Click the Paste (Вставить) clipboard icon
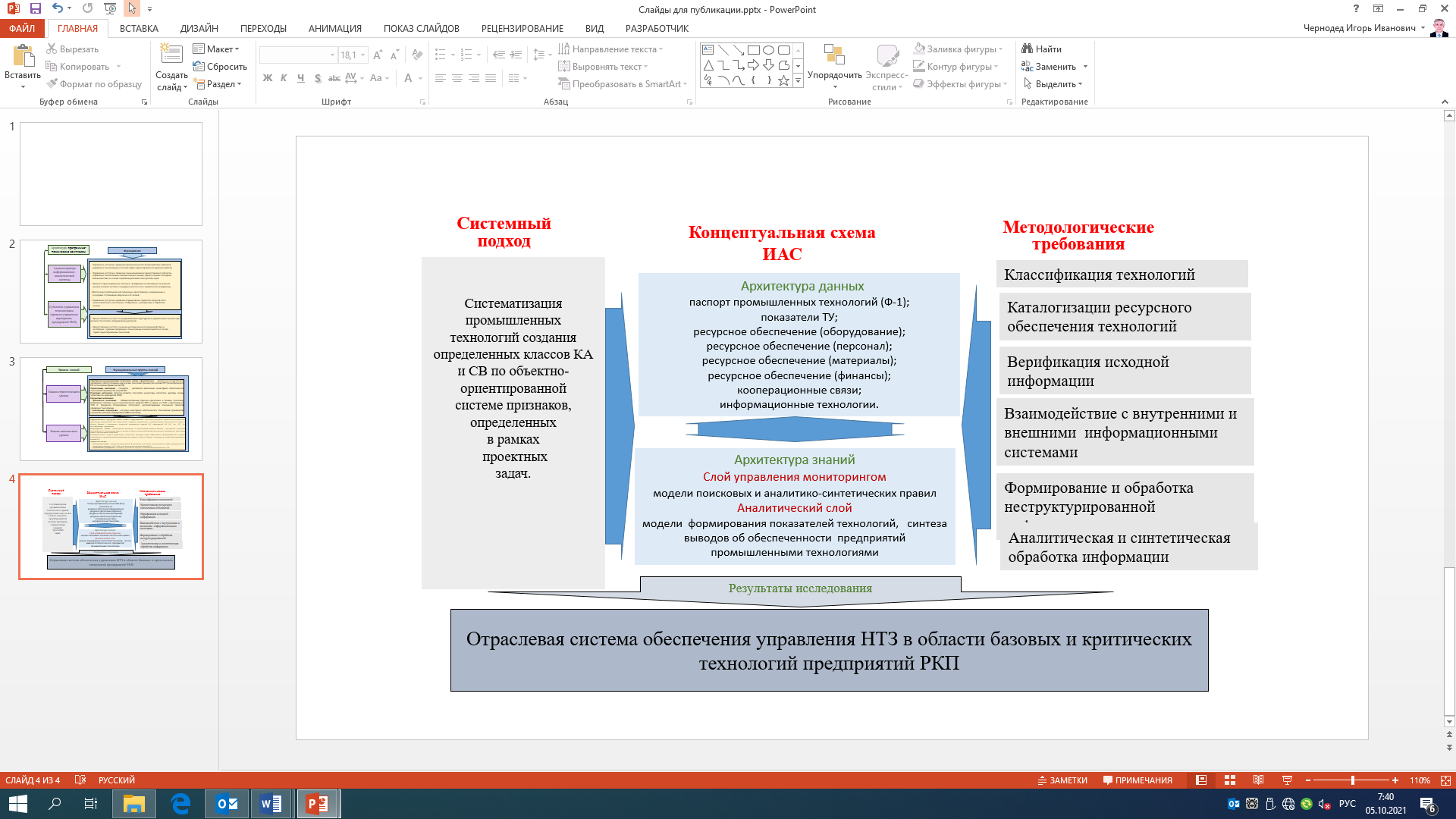1456x819 pixels. (x=23, y=56)
